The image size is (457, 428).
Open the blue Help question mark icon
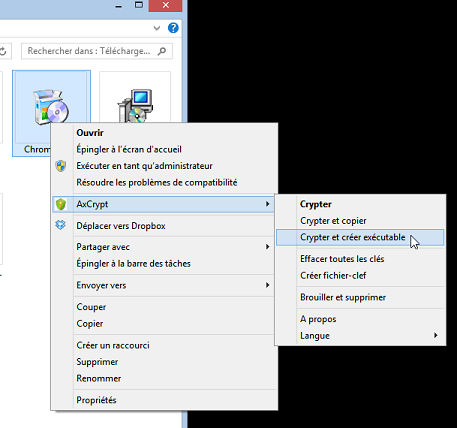(173, 28)
